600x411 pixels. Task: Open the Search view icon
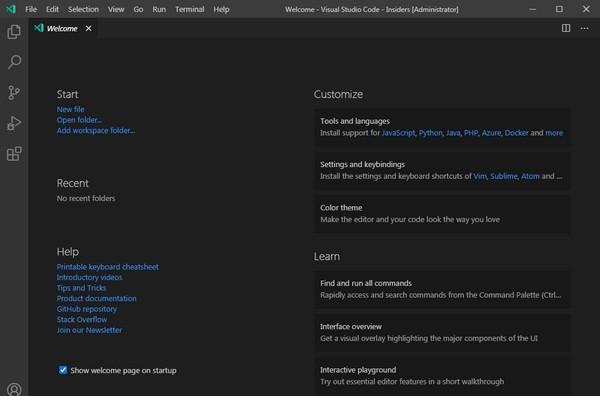pyautogui.click(x=14, y=62)
